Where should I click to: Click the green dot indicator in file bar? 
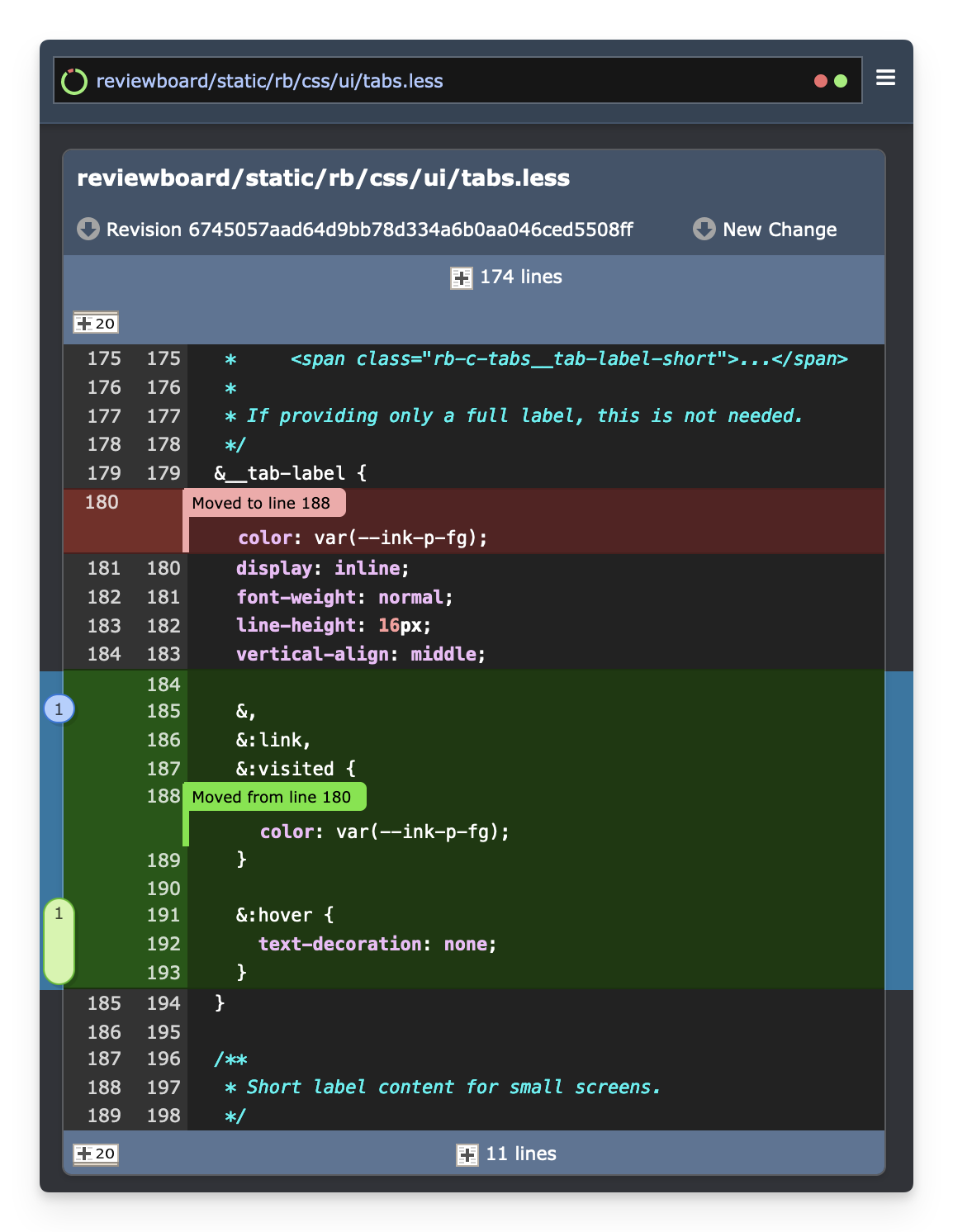click(x=841, y=81)
